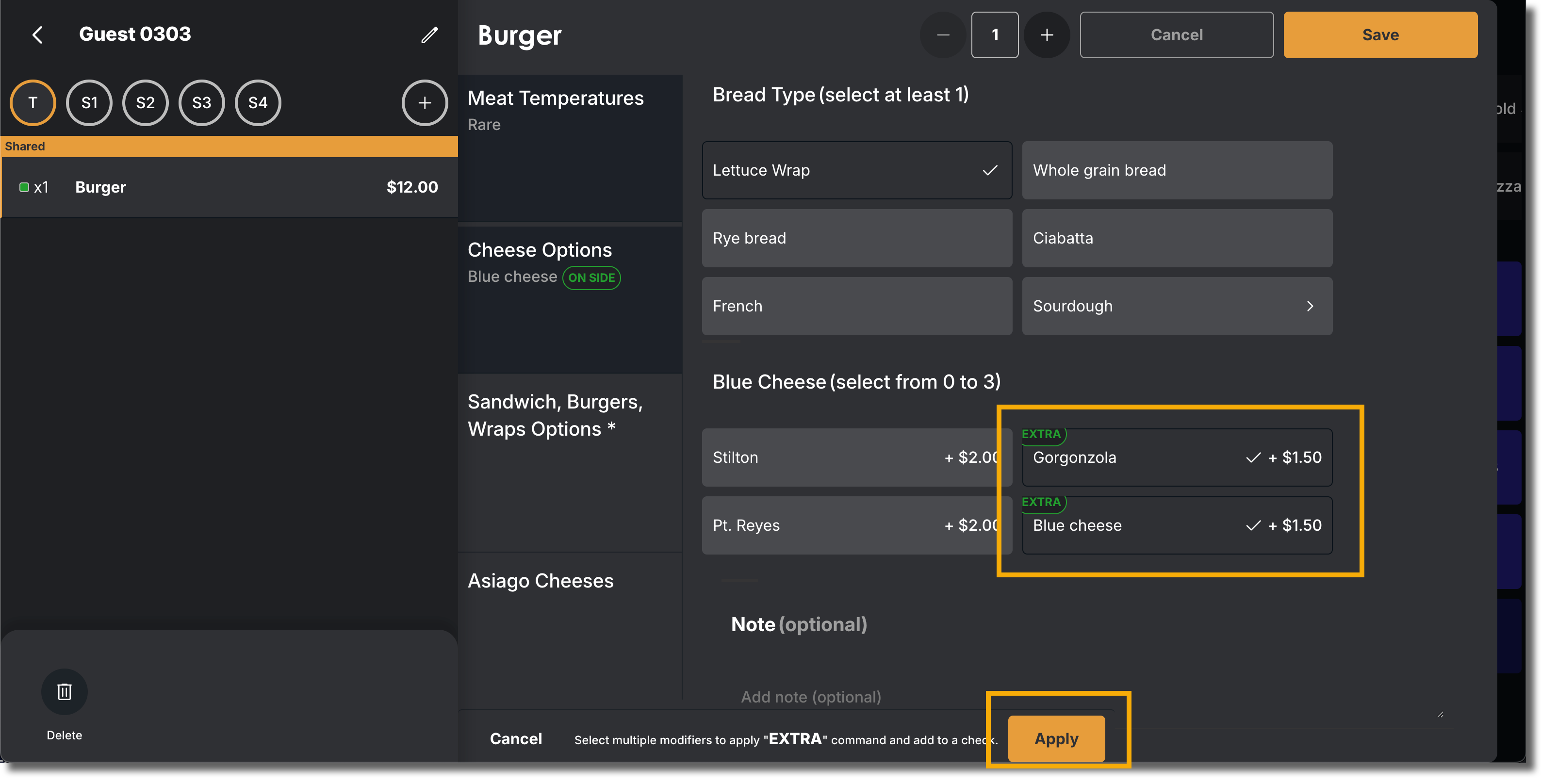The height and width of the screenshot is (784, 1541).
Task: Open the Asiago Cheeses modifier group
Action: (x=570, y=625)
